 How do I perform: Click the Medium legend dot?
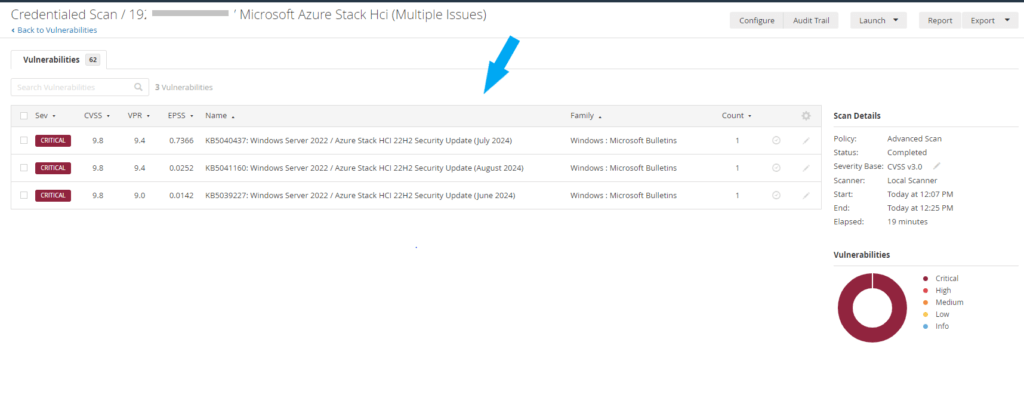tap(925, 302)
